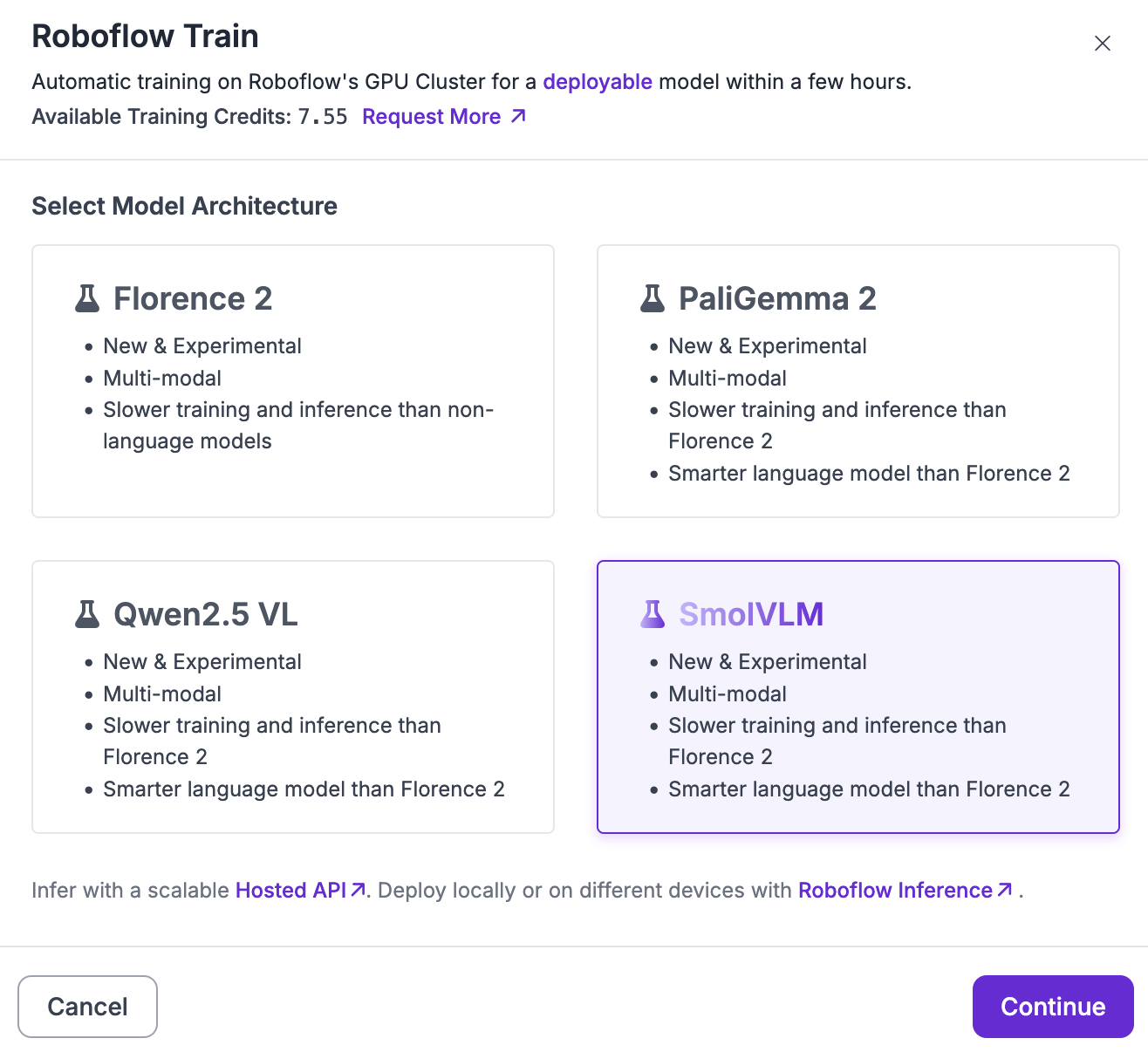Click the purple flask icon beside SmolVLM
Viewport: 1148px width, 1052px height.
click(653, 614)
